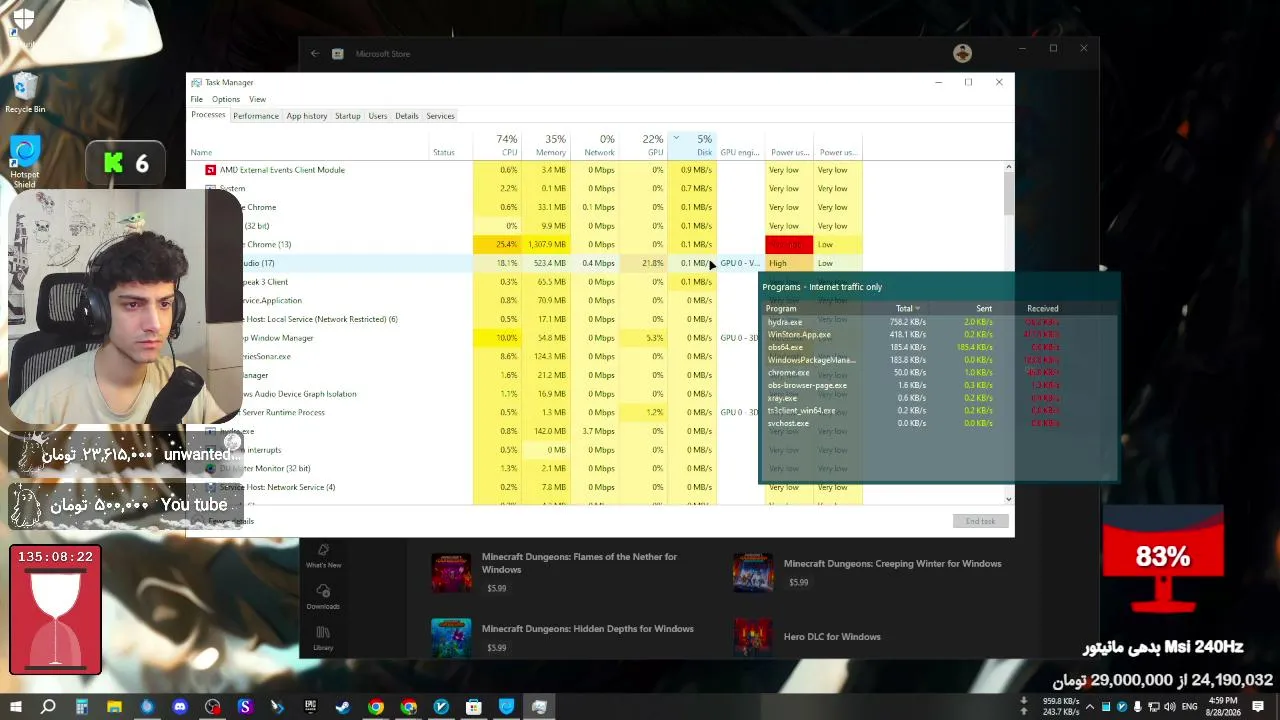This screenshot has width=1280, height=720.
Task: Open Discord from the taskbar
Action: pos(180,707)
